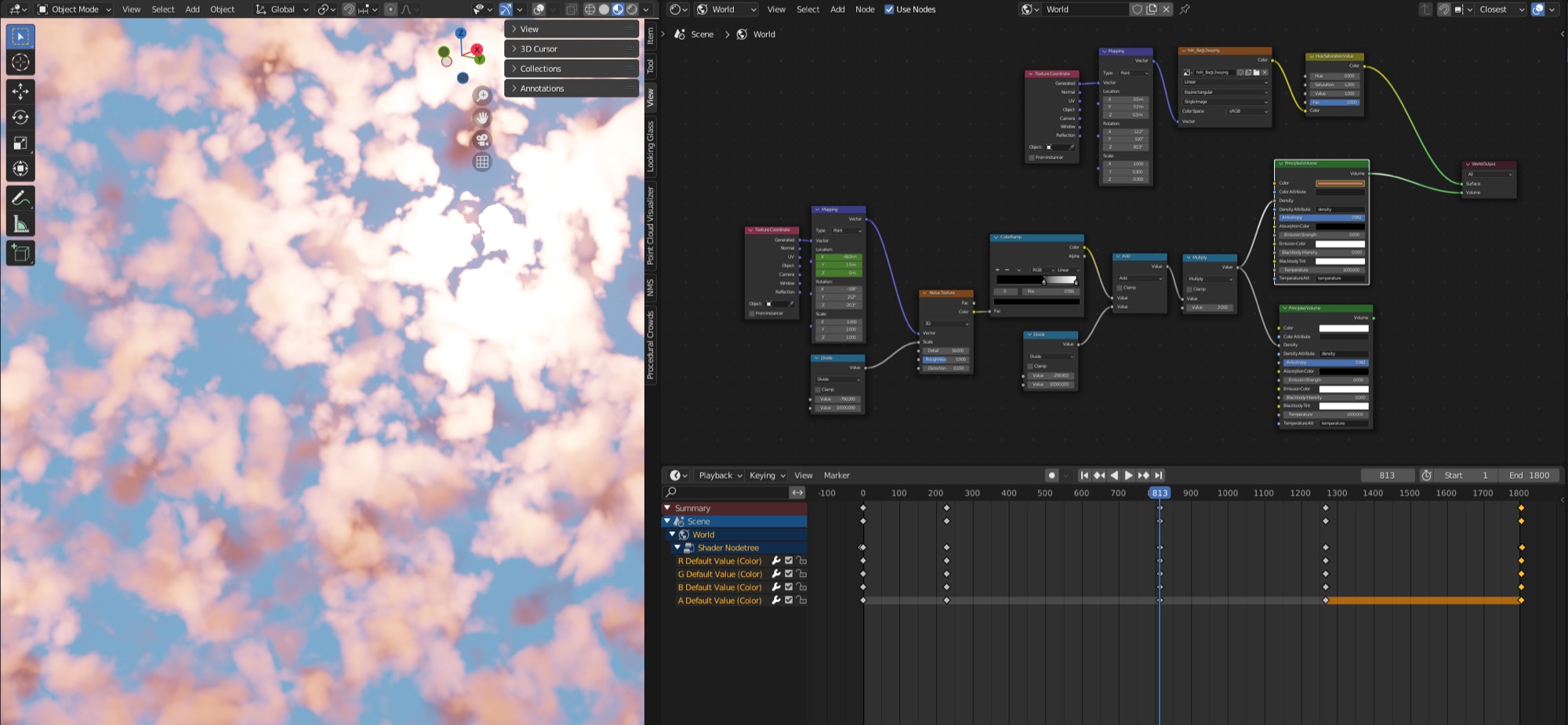1568x725 pixels.
Task: Activate the Scale tool
Action: coord(20,143)
